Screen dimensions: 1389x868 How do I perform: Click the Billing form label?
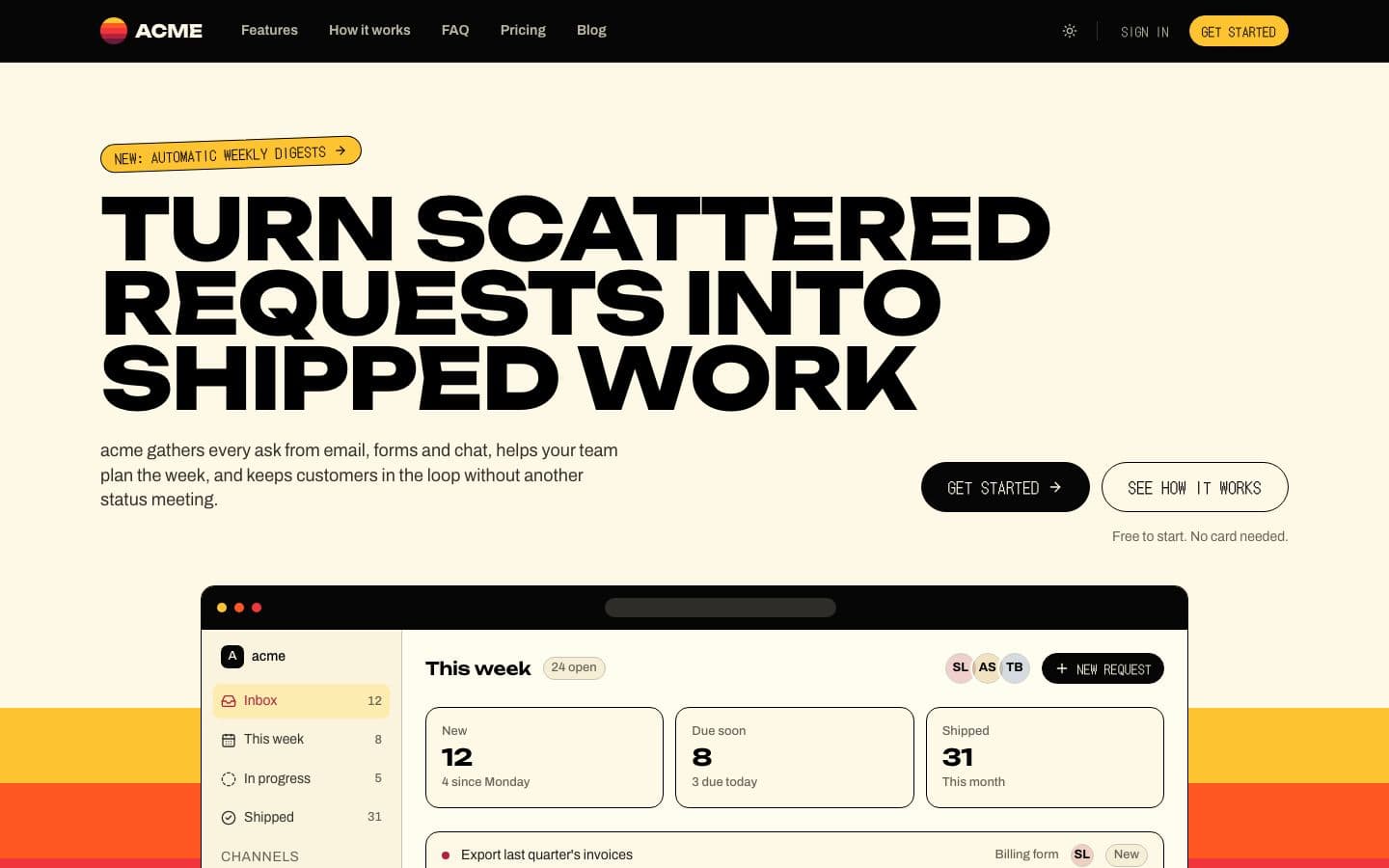(1026, 854)
